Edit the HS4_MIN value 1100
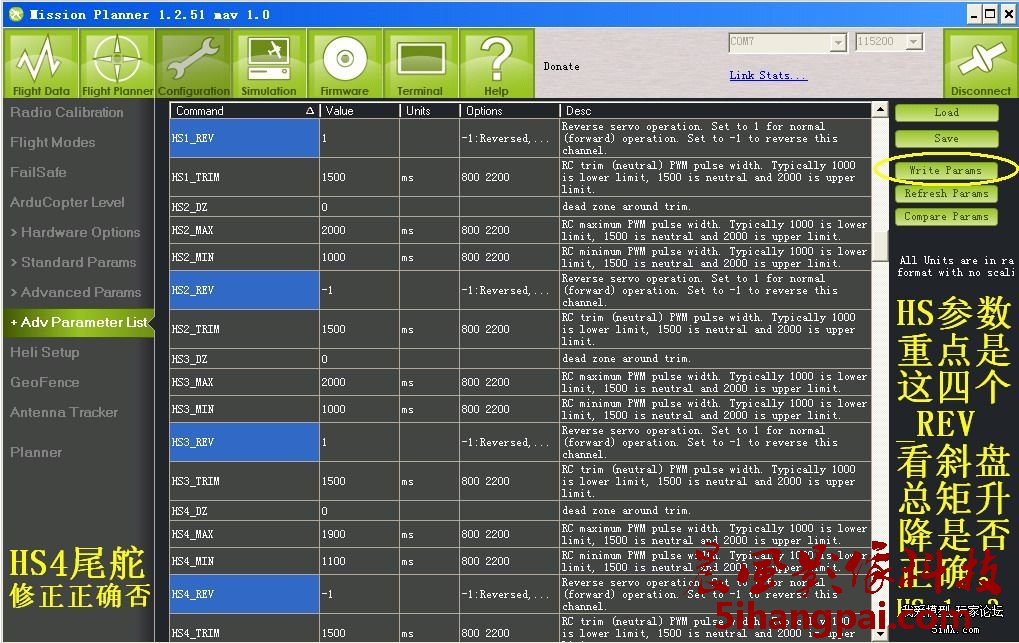 click(x=359, y=562)
